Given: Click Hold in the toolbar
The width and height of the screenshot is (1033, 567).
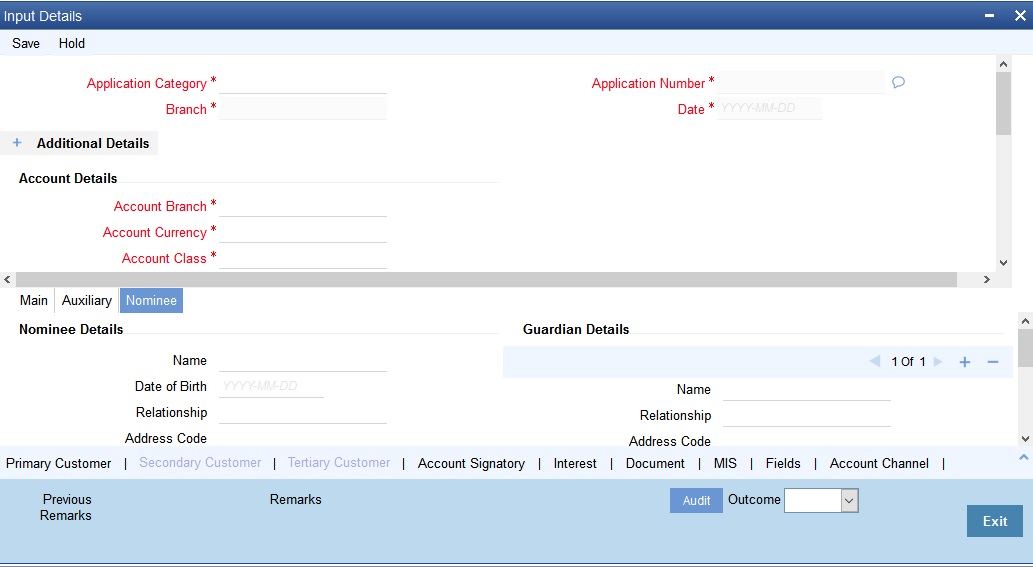Looking at the screenshot, I should [72, 43].
